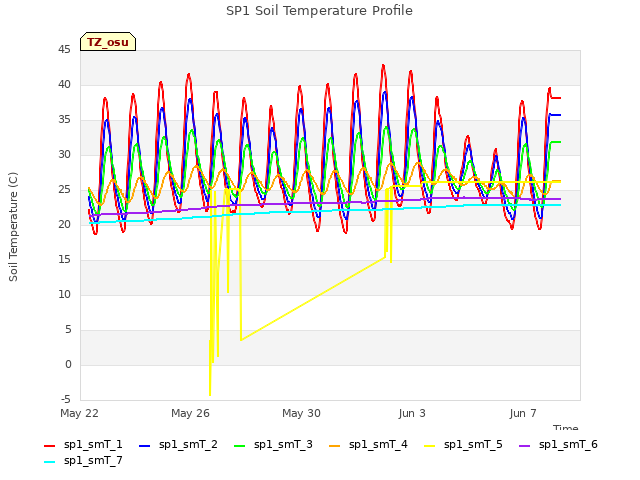Screen dimensions: 640x480
Task: Click the Time x-axis title
Action: 566,427
